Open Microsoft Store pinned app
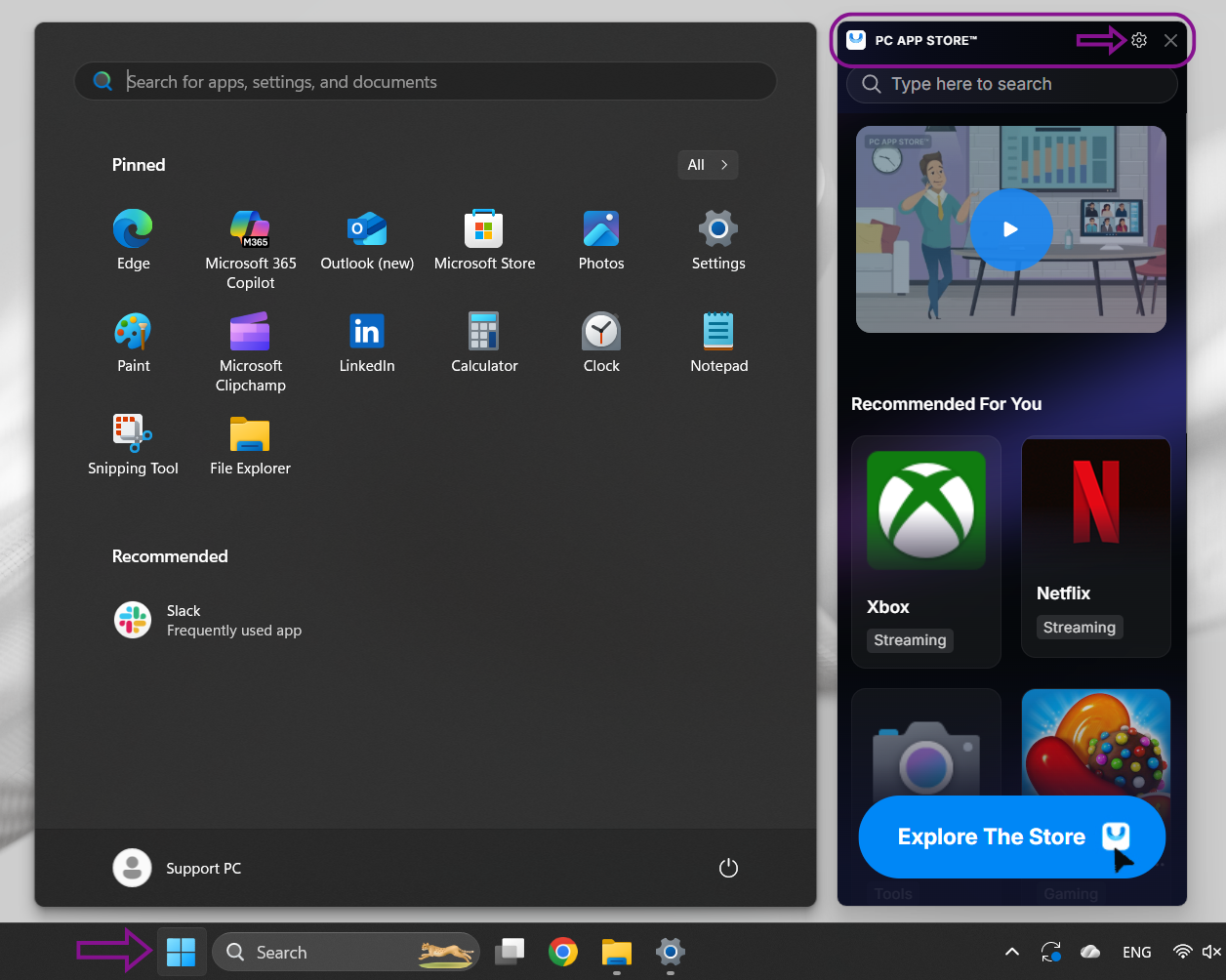Viewport: 1226px width, 980px height. pyautogui.click(x=484, y=241)
